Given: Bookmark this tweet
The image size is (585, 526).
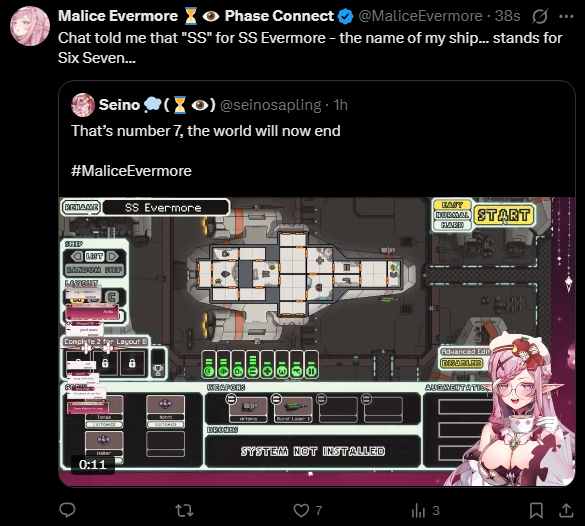Looking at the screenshot, I should tap(536, 510).
